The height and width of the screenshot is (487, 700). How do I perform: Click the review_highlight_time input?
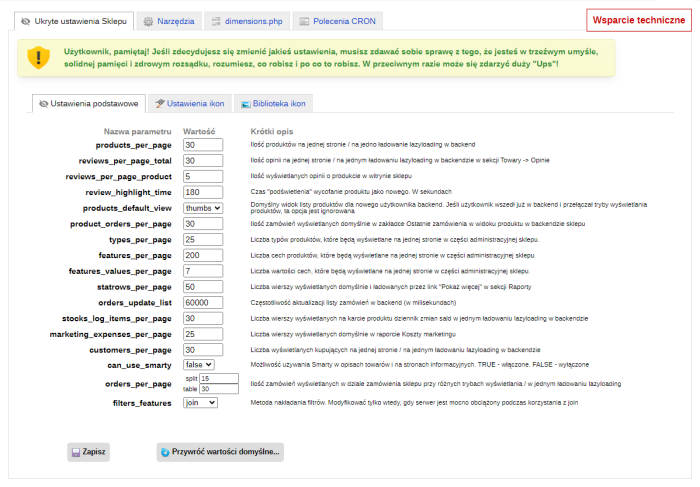click(x=203, y=192)
